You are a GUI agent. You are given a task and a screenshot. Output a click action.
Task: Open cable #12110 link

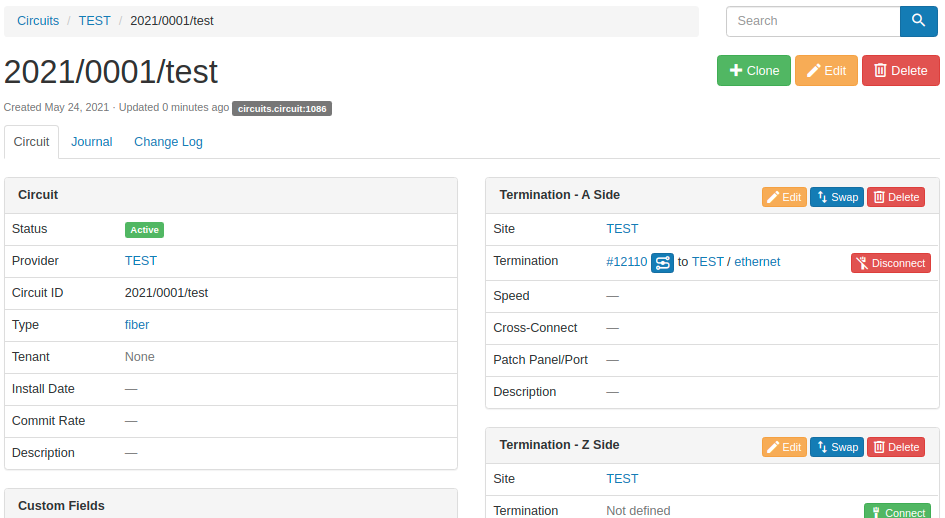[x=627, y=262]
